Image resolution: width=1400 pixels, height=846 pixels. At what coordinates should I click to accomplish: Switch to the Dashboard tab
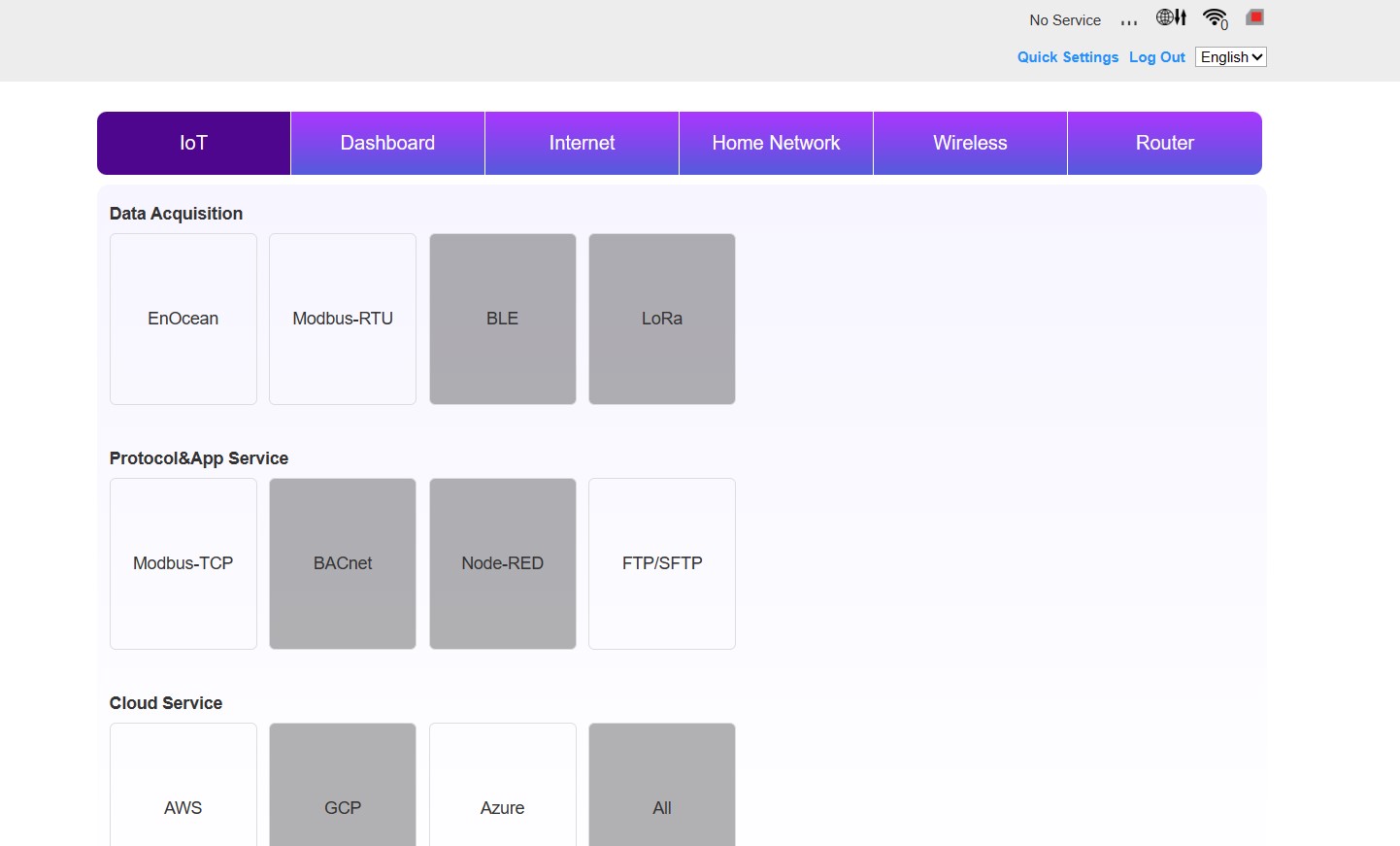387,143
